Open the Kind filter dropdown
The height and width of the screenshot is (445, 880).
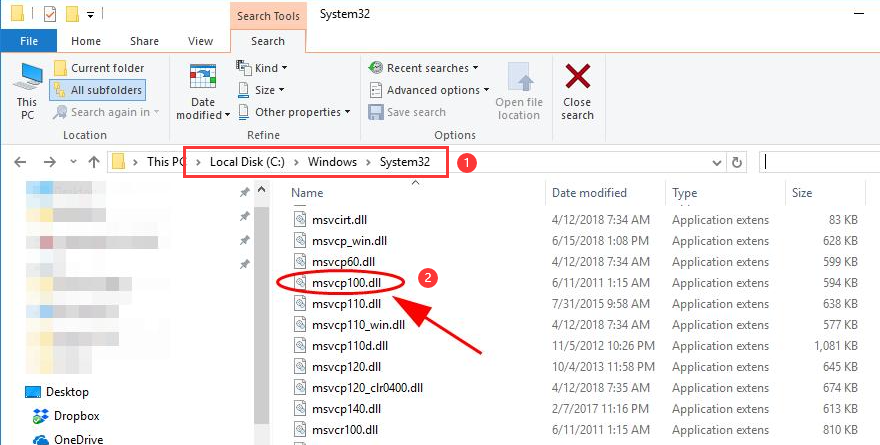[x=262, y=68]
